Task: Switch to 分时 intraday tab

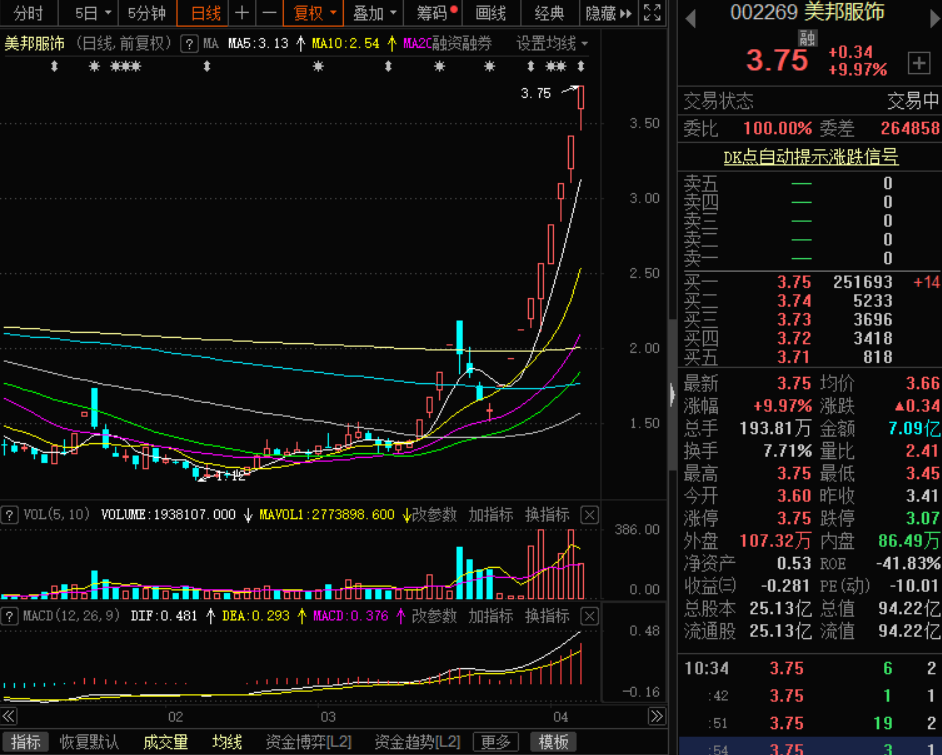Action: pyautogui.click(x=29, y=13)
